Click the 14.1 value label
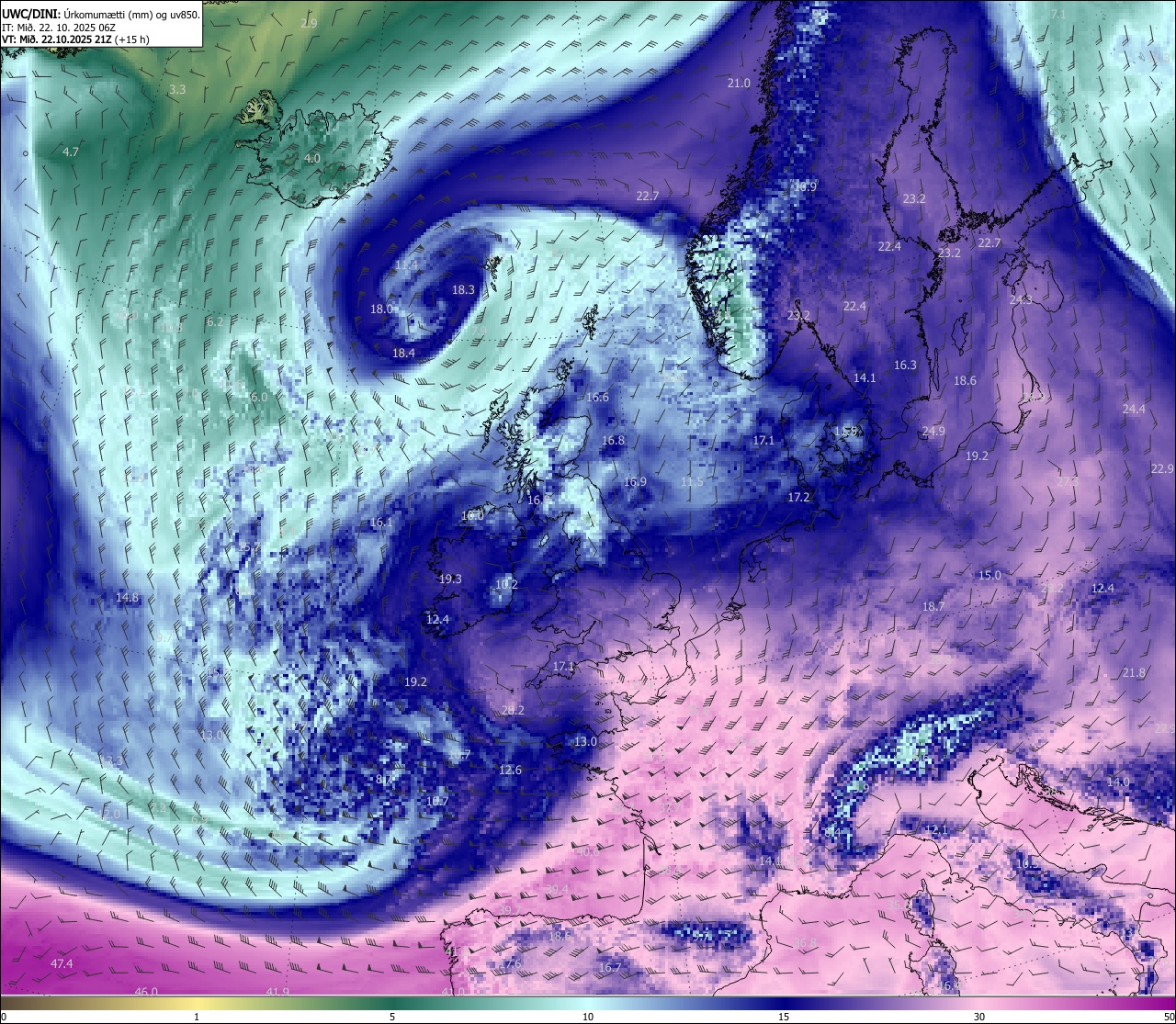Viewport: 1176px width, 1024px height. pyautogui.click(x=865, y=378)
